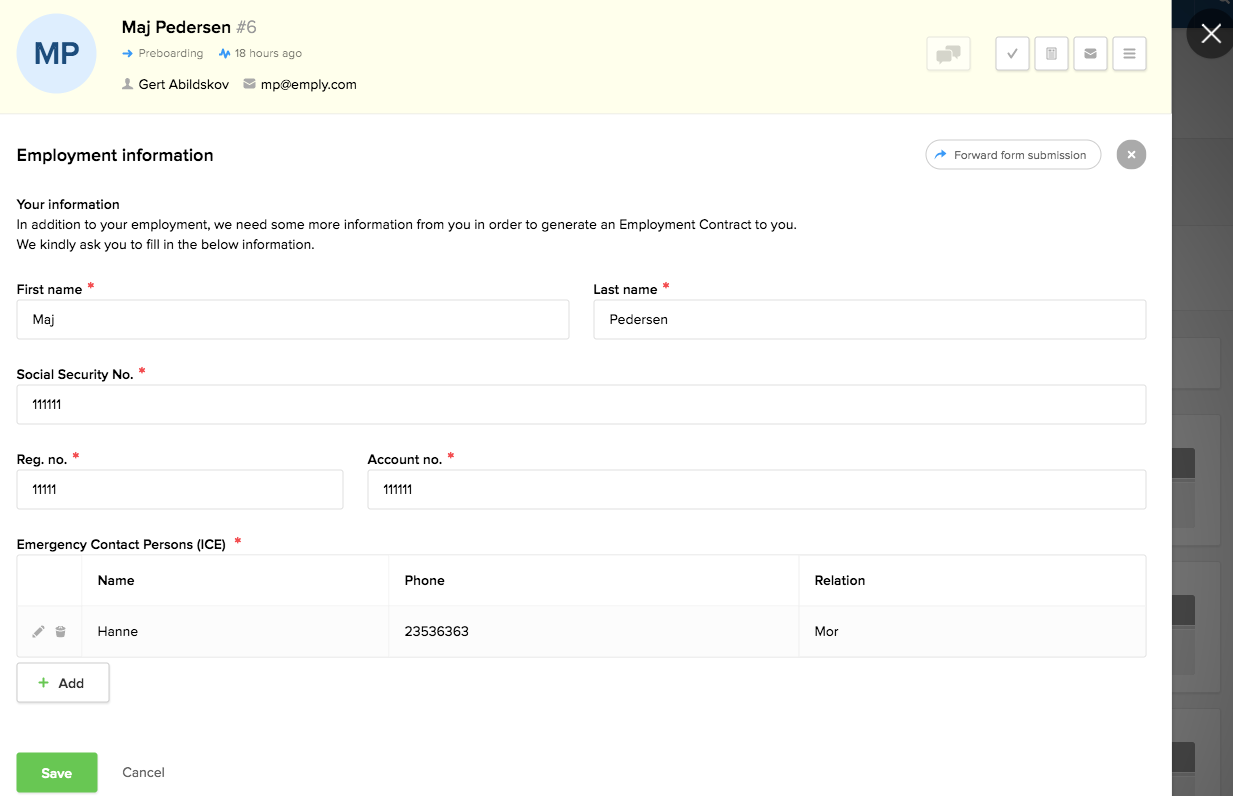Focus the Last name text field

868,320
